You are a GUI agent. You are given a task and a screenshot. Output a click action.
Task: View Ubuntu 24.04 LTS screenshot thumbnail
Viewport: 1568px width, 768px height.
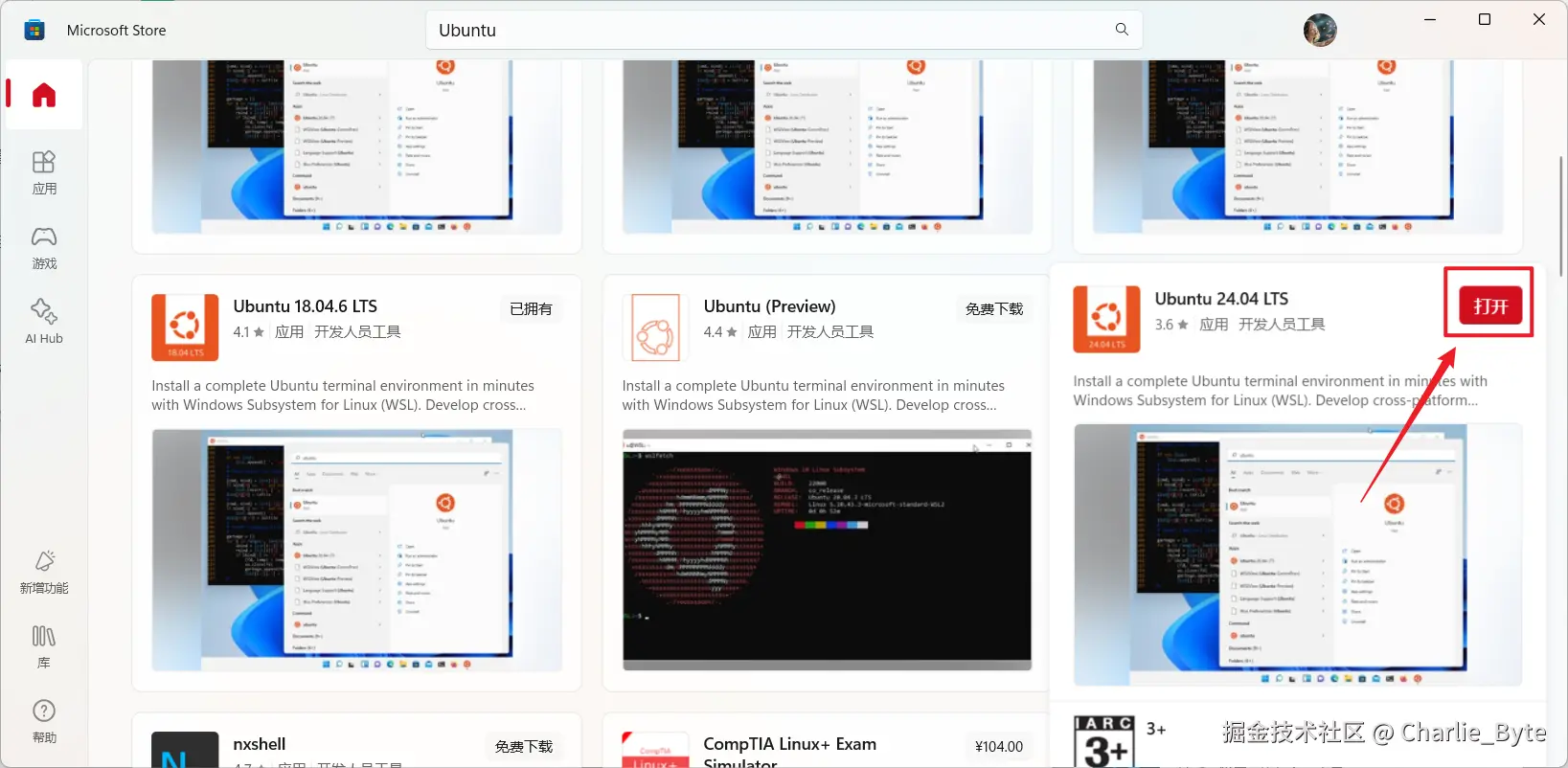click(x=1298, y=555)
